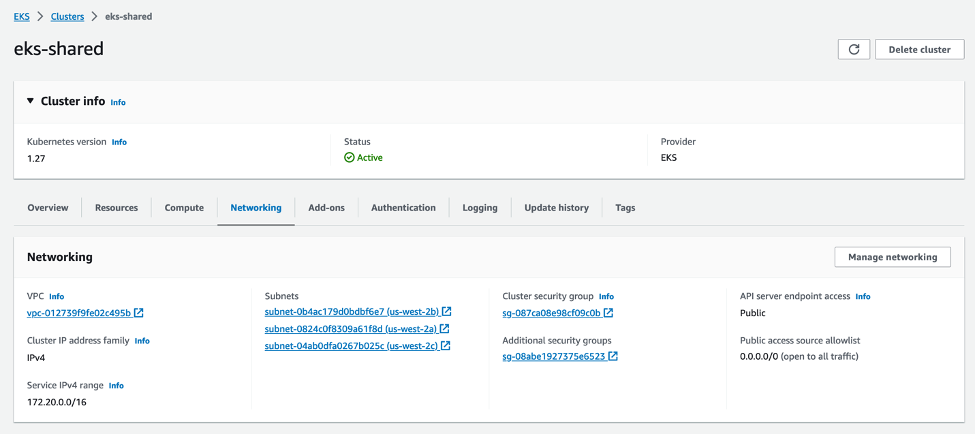Click Info link next to Kubernetes version
Image resolution: width=977 pixels, height=435 pixels.
click(119, 142)
